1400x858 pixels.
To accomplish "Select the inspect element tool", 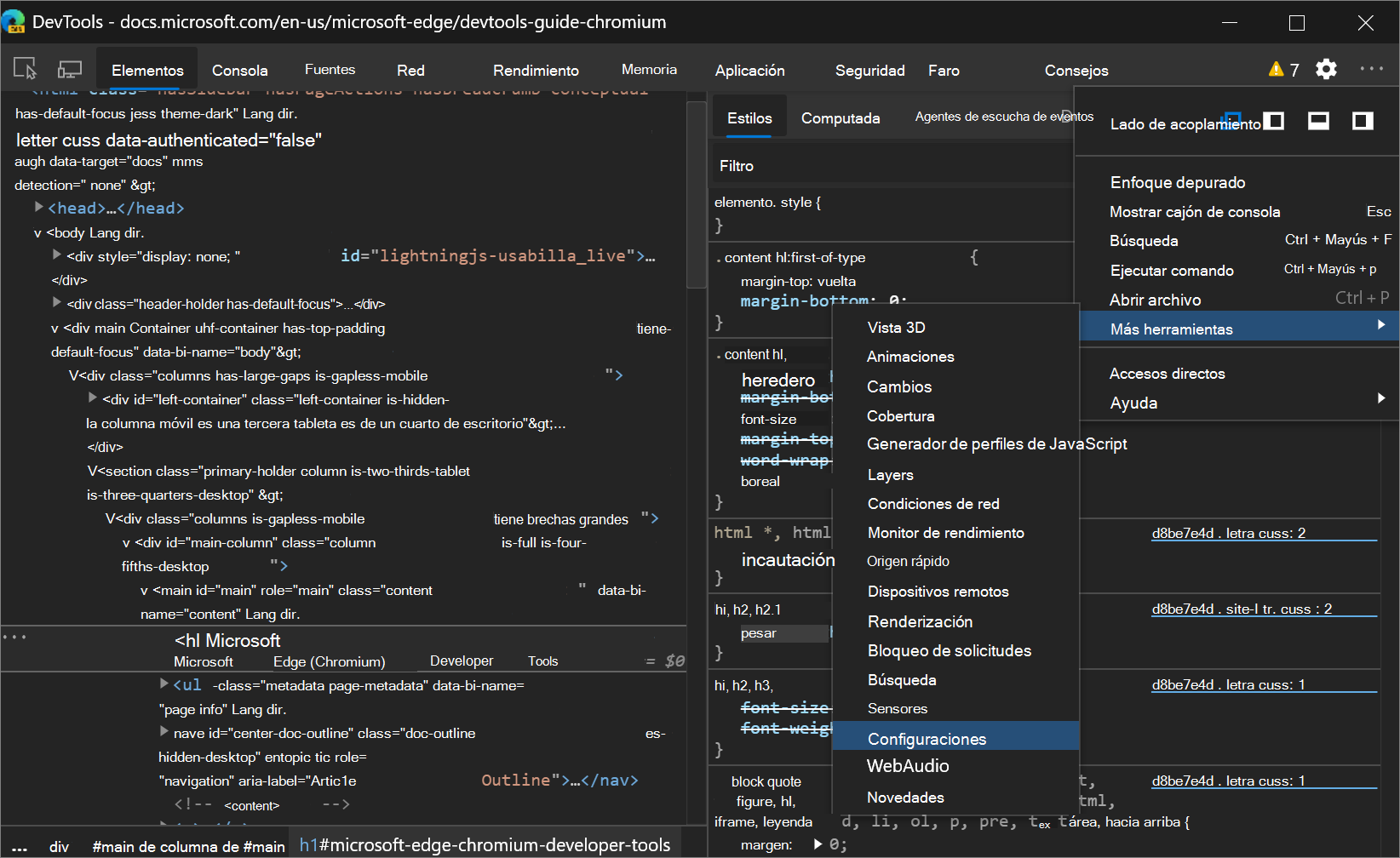I will coord(24,67).
